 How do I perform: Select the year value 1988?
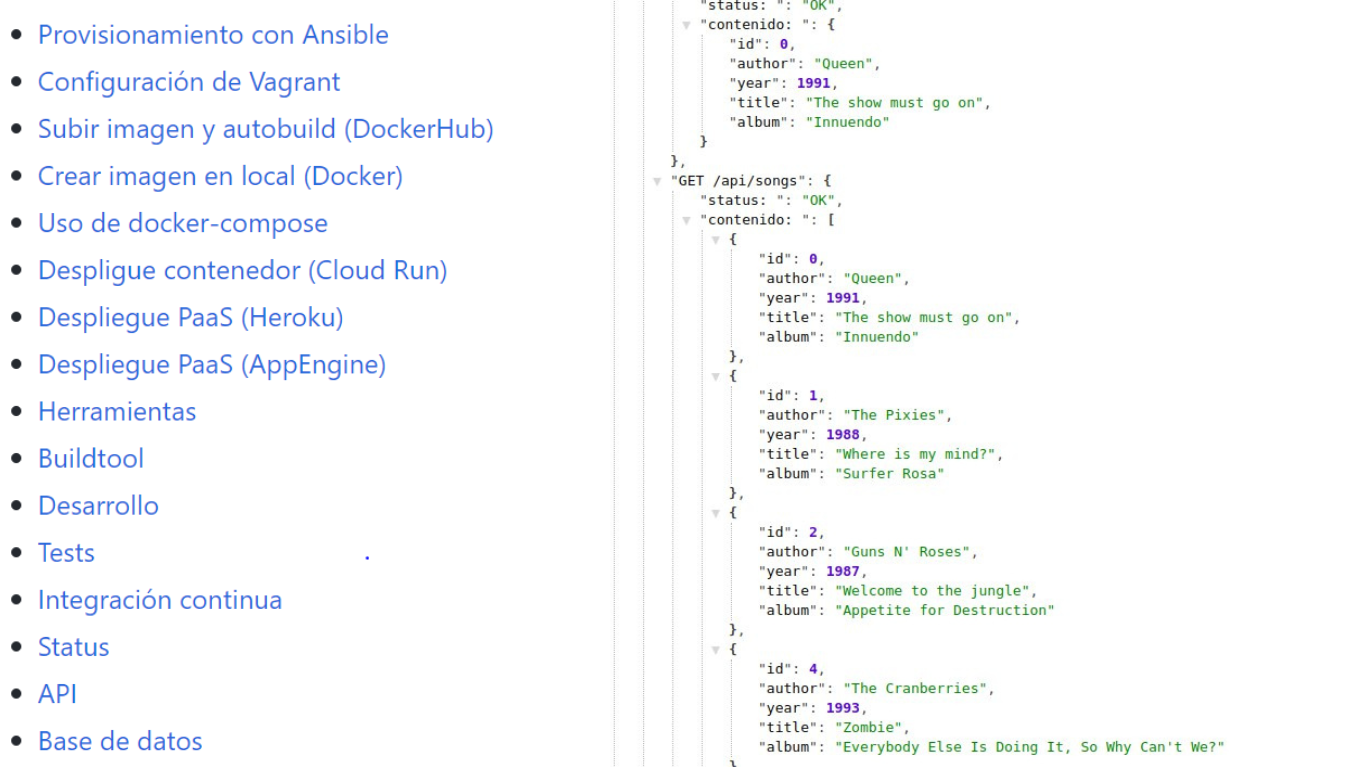tap(843, 435)
